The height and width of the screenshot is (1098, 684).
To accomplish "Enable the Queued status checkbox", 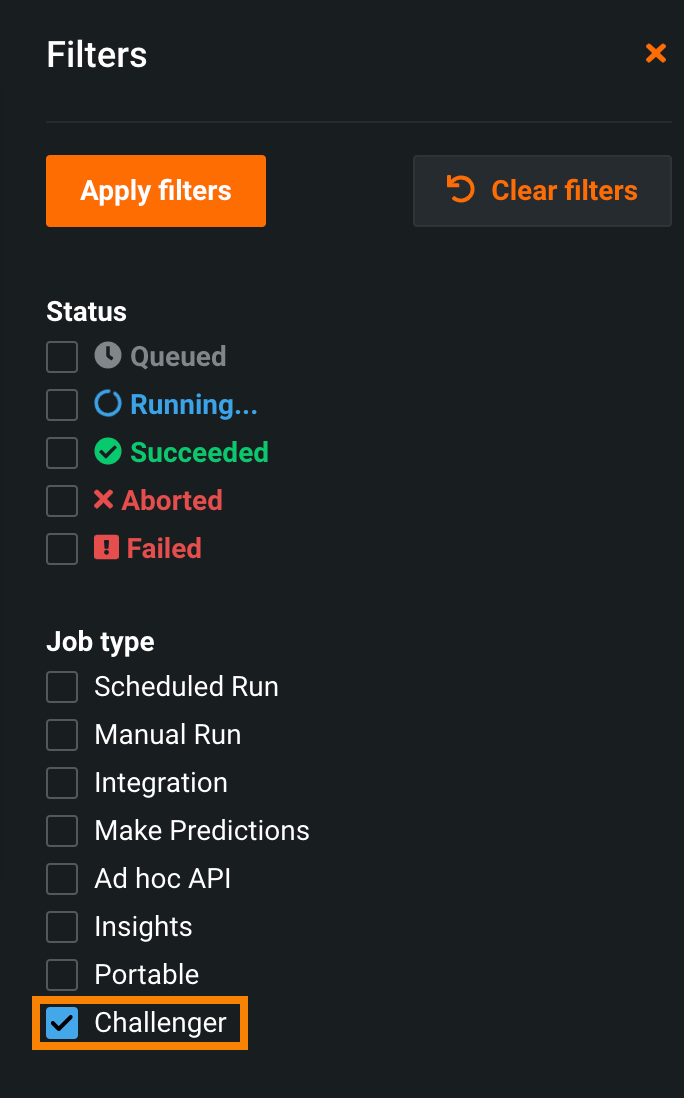I will coord(62,357).
